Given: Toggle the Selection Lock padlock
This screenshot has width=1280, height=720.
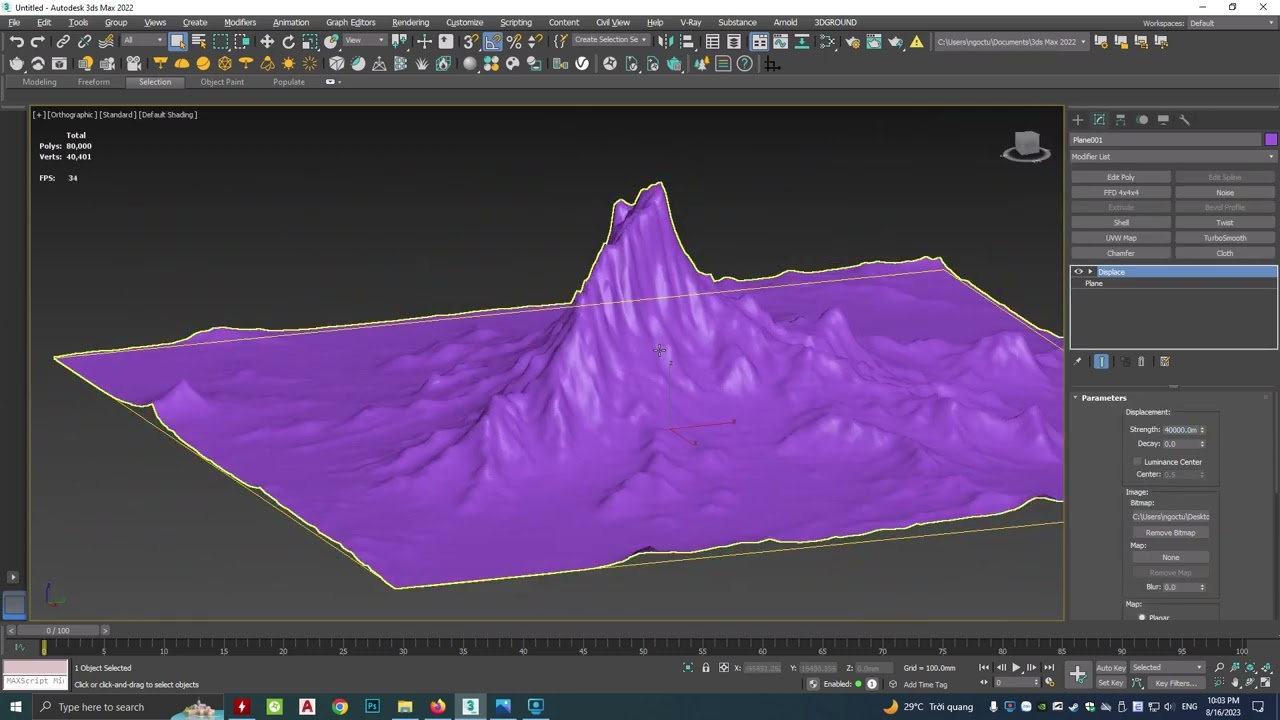Looking at the screenshot, I should click(705, 668).
